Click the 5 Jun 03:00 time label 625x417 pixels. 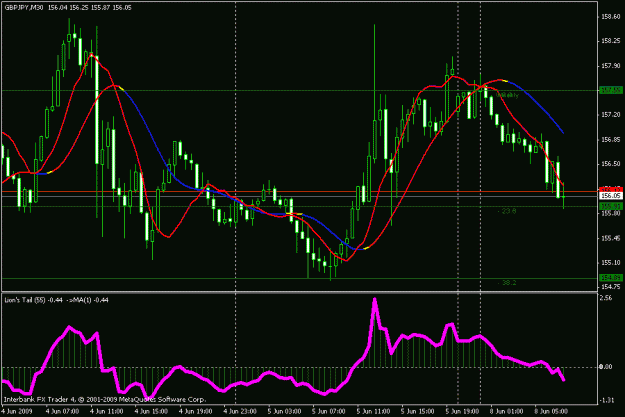284,411
